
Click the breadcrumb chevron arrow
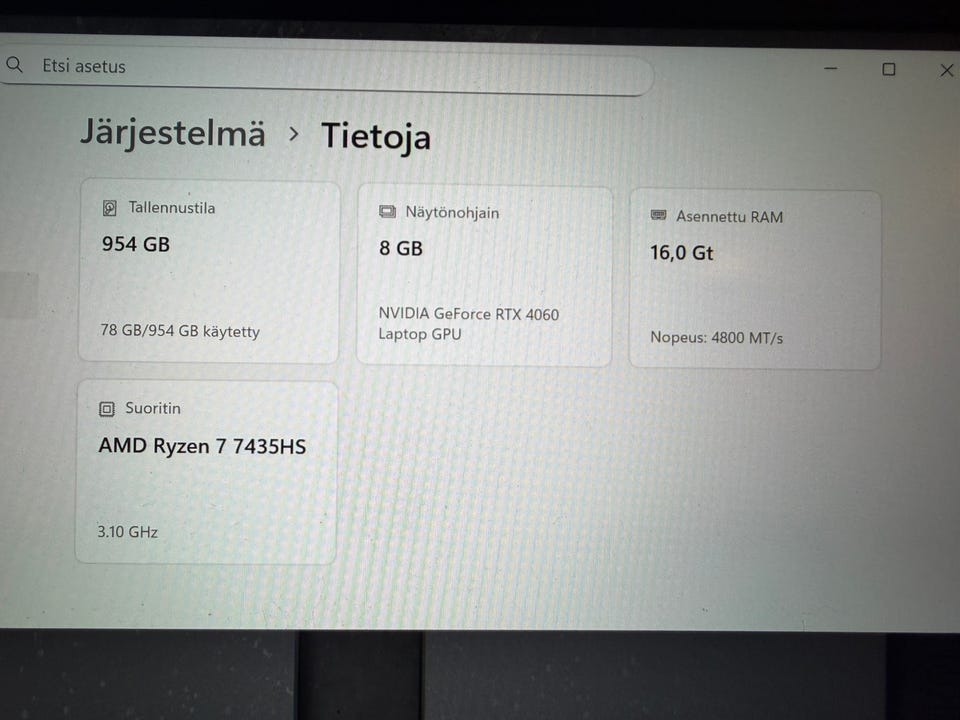(x=293, y=133)
